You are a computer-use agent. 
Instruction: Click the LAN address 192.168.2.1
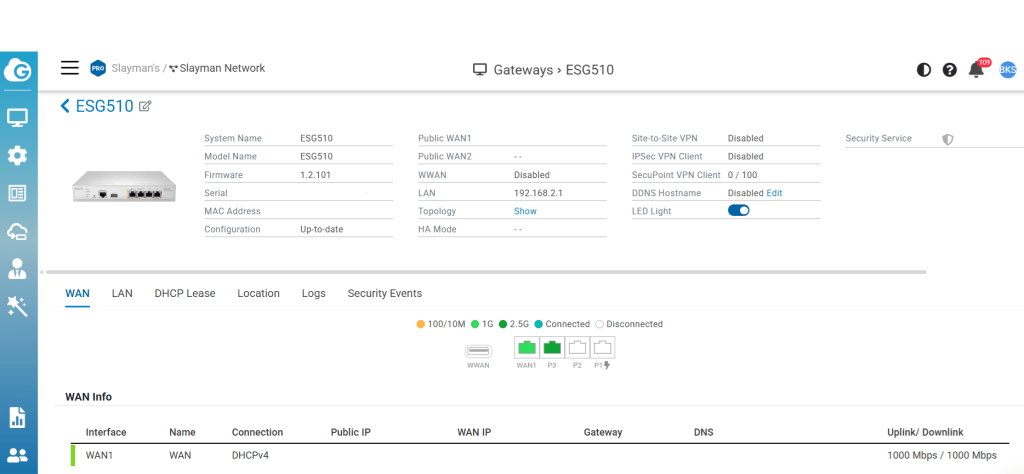click(x=538, y=193)
